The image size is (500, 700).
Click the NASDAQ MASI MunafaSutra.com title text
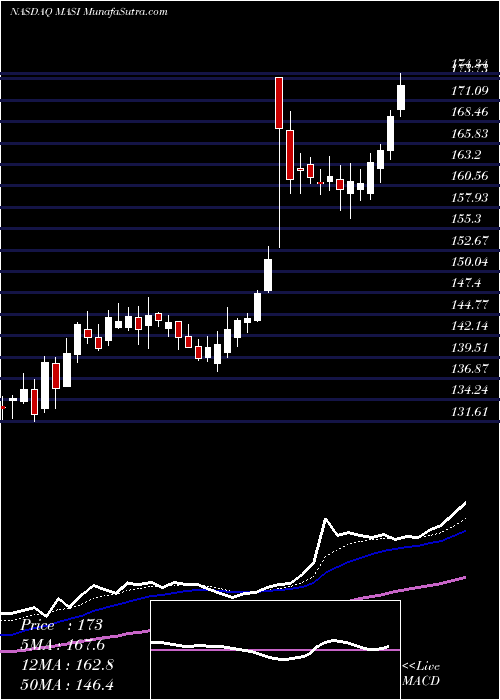tap(89, 11)
